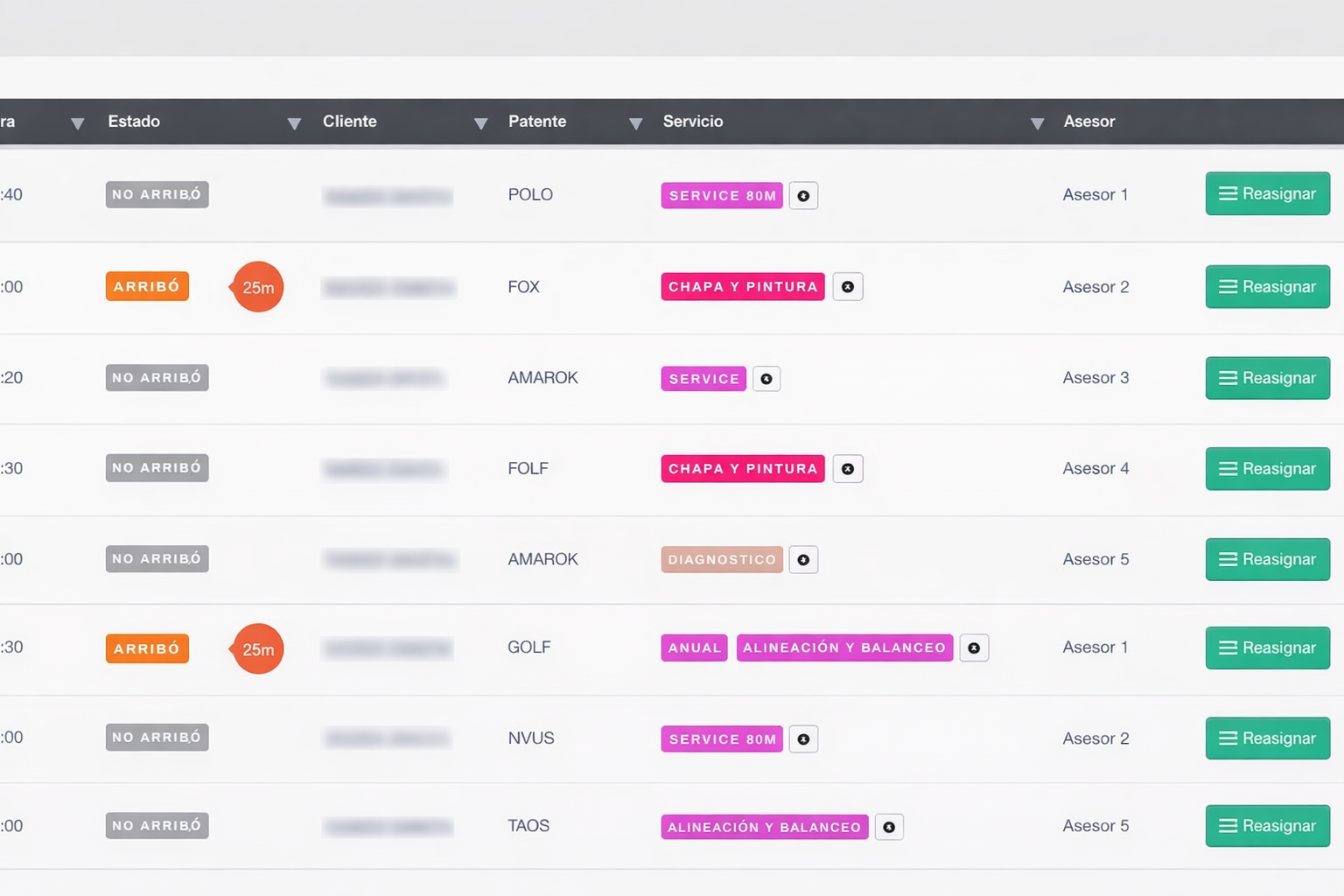This screenshot has width=1344, height=896.
Task: Click the NO ARRIBÓ badge in TAOS row
Action: point(157,826)
